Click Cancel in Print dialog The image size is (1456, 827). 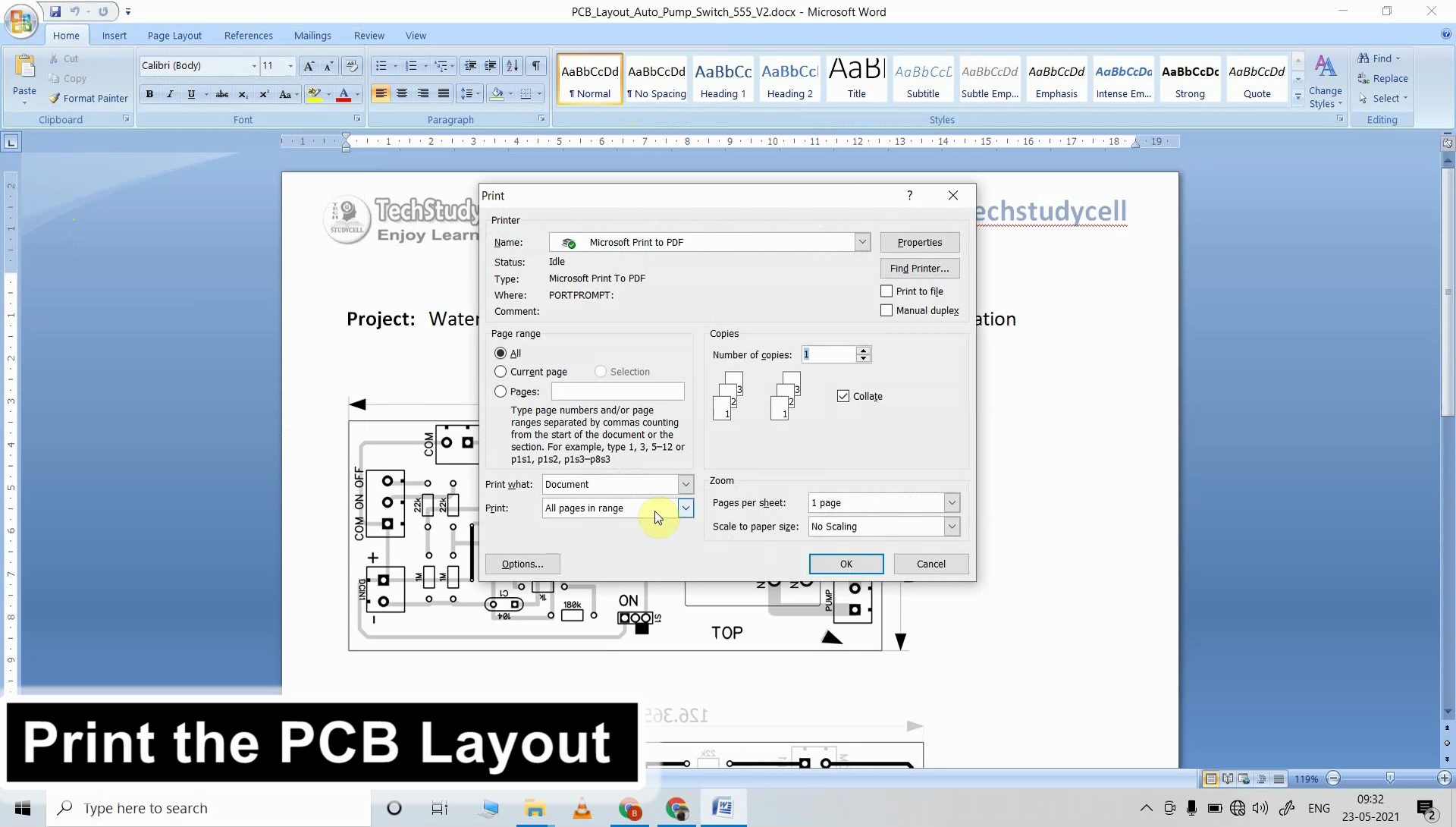[931, 564]
